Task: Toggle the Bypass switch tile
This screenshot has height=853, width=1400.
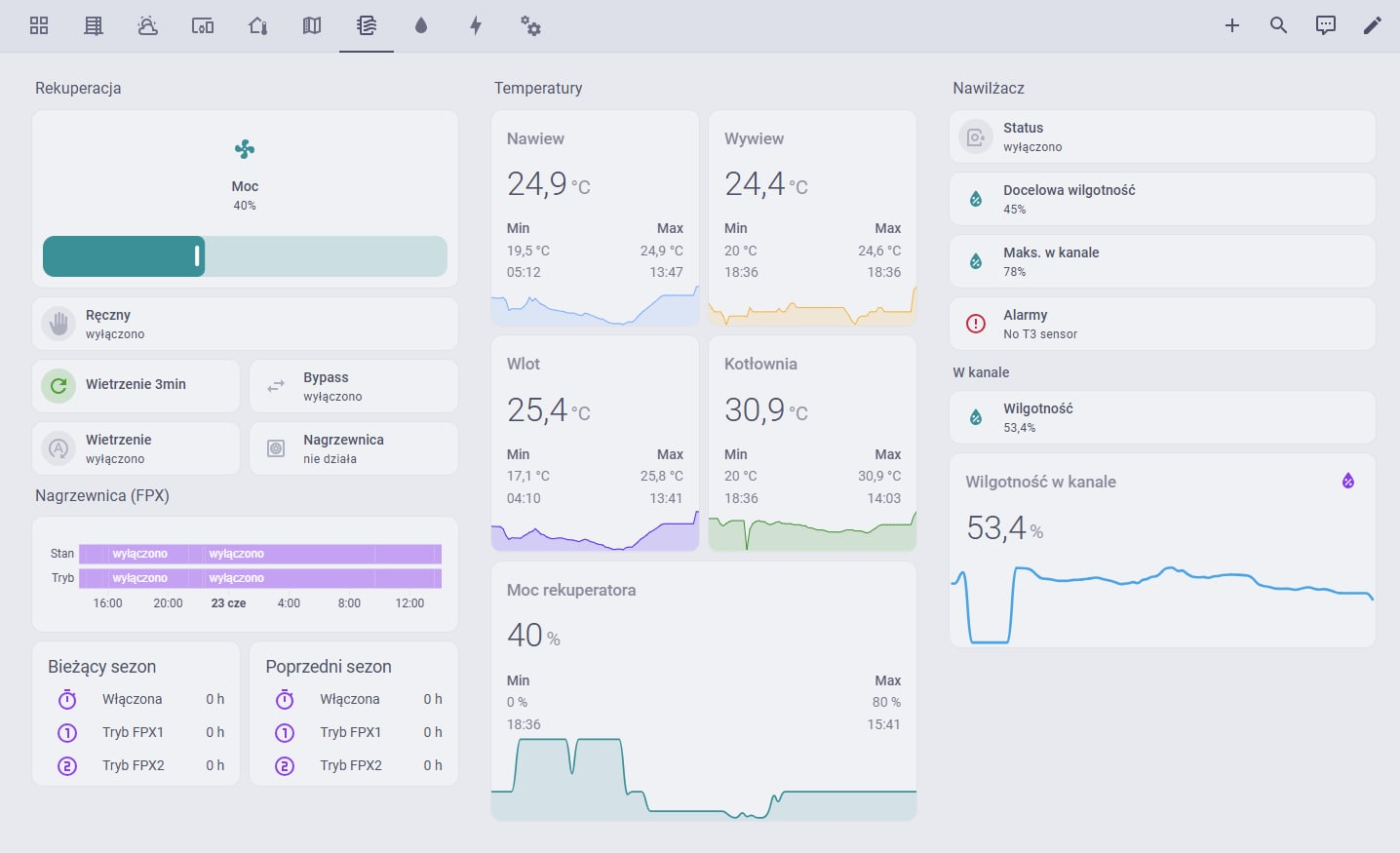Action: (354, 386)
